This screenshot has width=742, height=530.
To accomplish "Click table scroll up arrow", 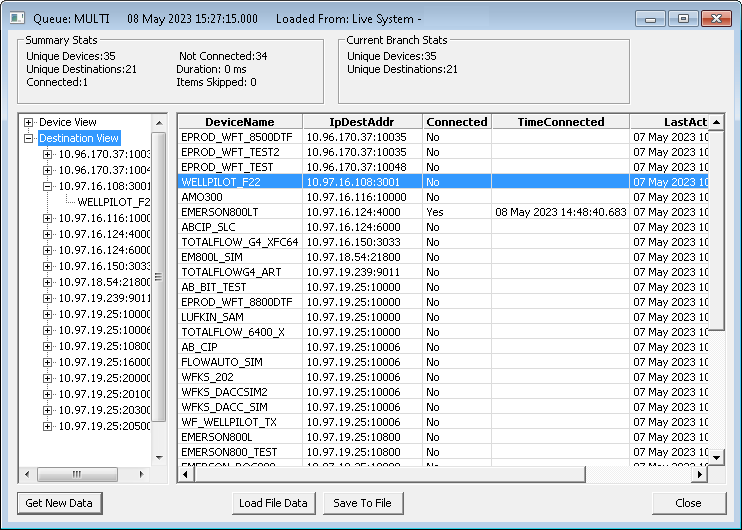I will tap(716, 122).
